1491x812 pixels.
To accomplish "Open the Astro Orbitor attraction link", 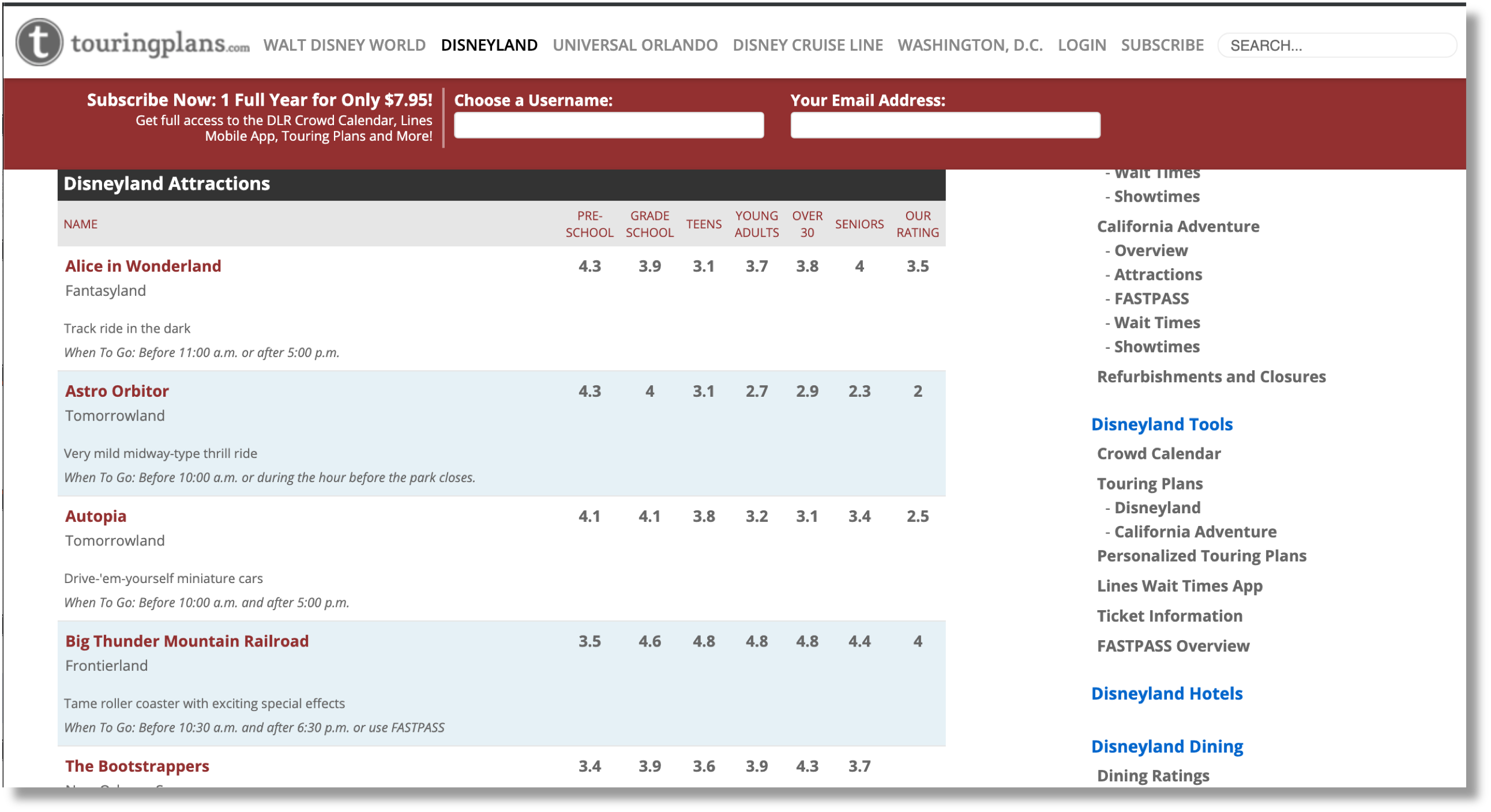I will pyautogui.click(x=117, y=390).
